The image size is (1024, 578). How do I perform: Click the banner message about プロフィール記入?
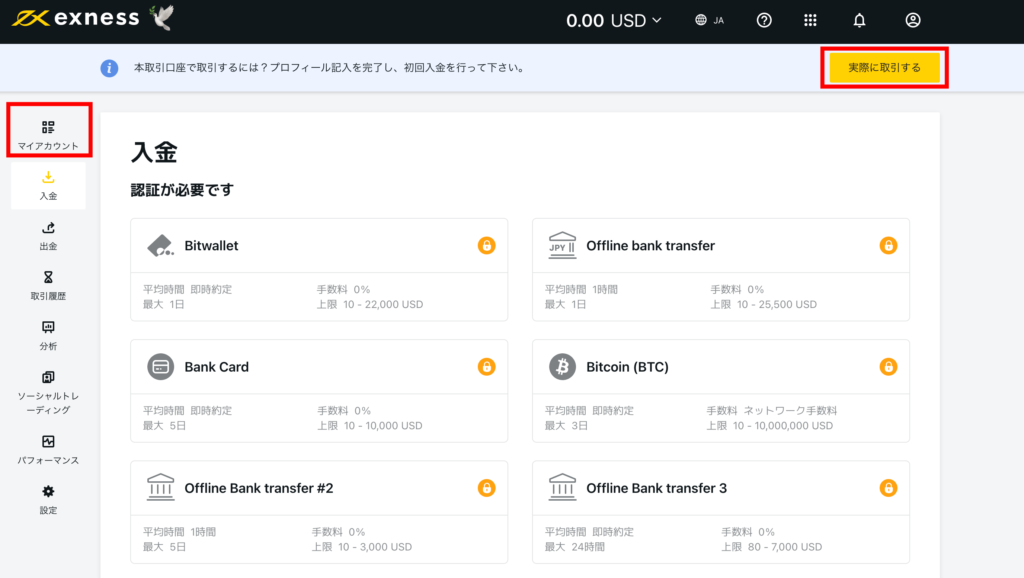(330, 68)
